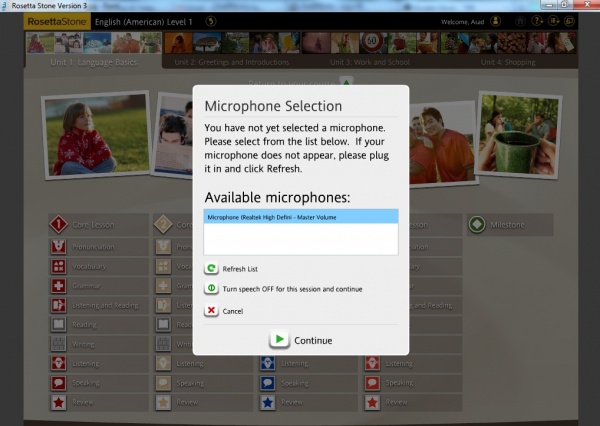Open lesson 1 Pronunciation icon
The width and height of the screenshot is (600, 426).
pos(59,246)
